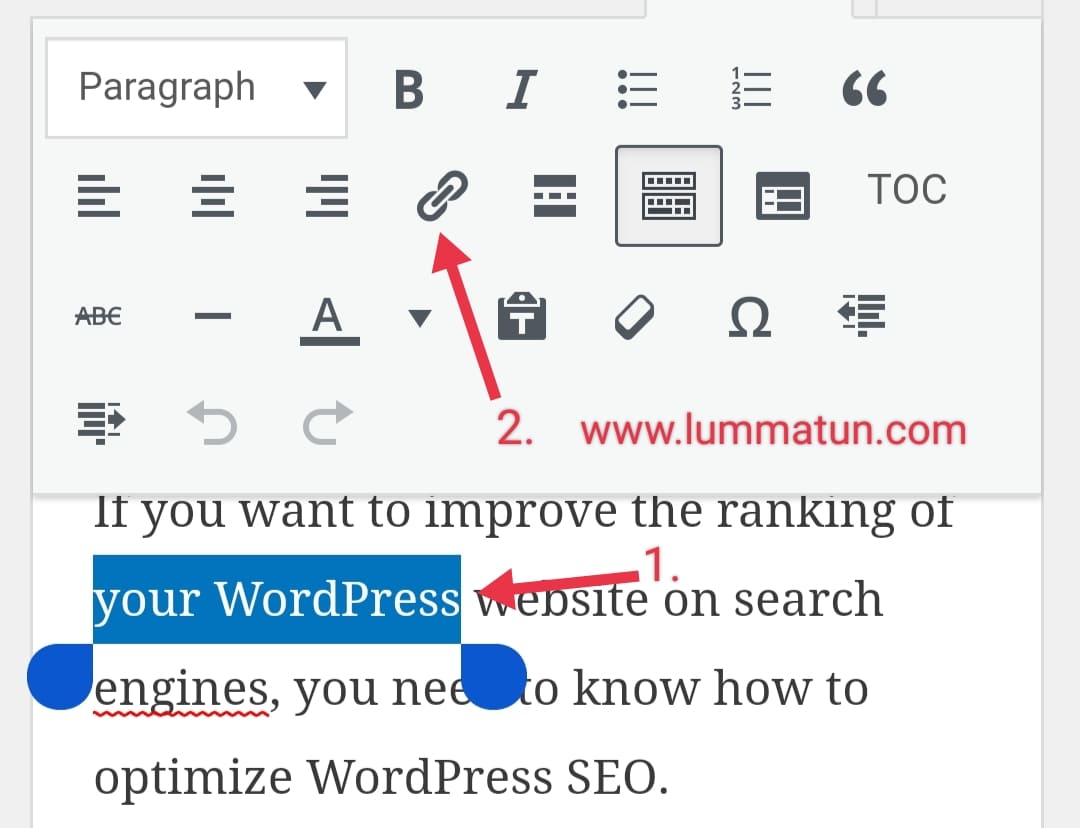Screen dimensions: 1080x828
Task: Insert a table of contents via TOC
Action: [907, 190]
